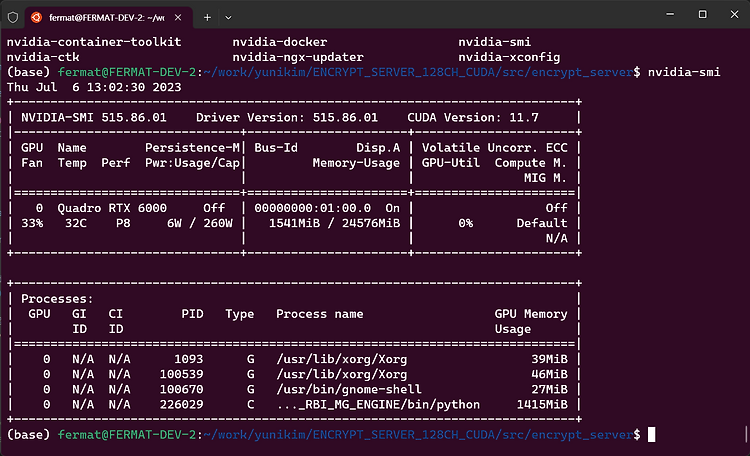Click the performance state P8

(123, 223)
